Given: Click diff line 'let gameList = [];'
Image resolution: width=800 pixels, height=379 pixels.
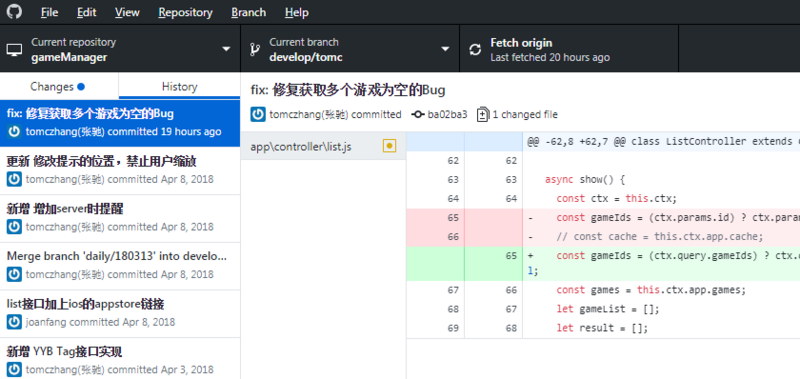Looking at the screenshot, I should click(603, 309).
